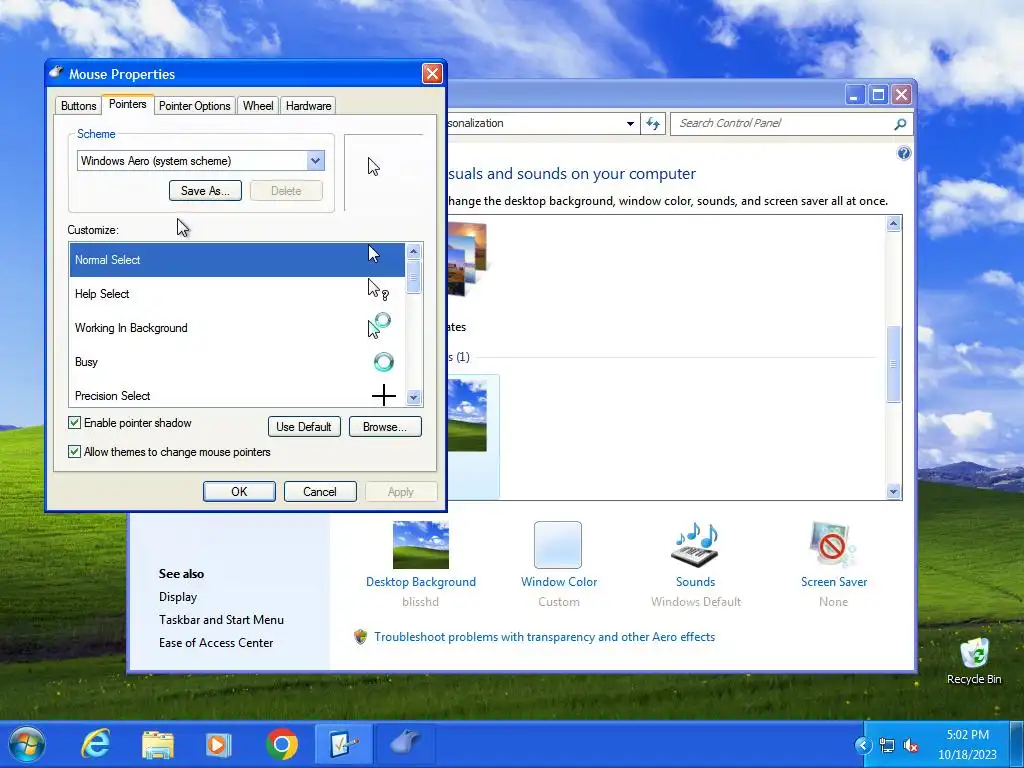Image resolution: width=1024 pixels, height=768 pixels.
Task: Open Windows Explorer folder in the taskbar
Action: pyautogui.click(x=157, y=745)
